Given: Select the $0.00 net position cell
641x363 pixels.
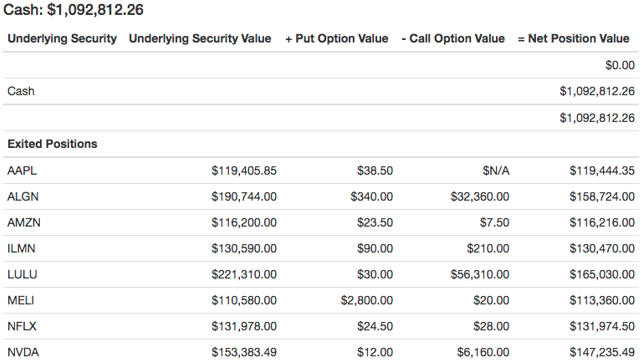Looking at the screenshot, I should pyautogui.click(x=620, y=65).
